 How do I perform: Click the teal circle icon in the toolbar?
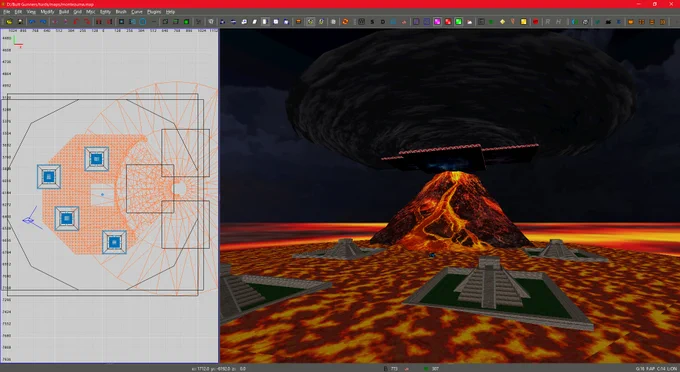[143, 21]
